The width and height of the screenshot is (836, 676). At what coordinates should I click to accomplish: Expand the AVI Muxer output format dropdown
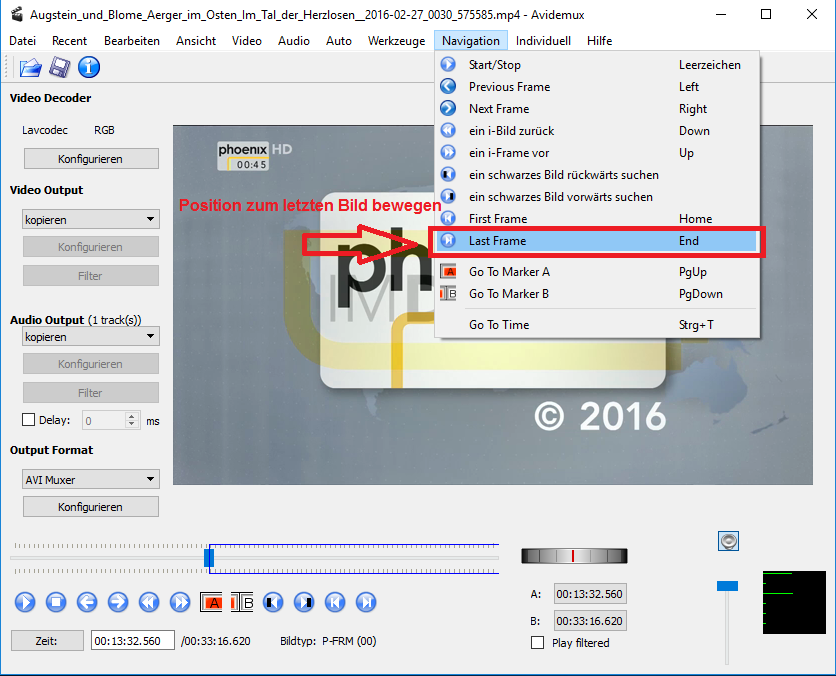(90, 480)
